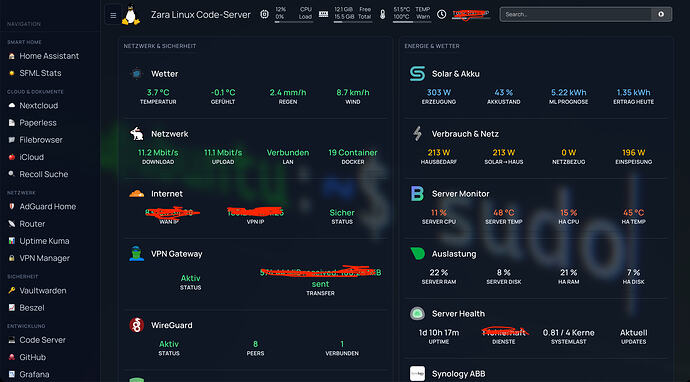Open Paperless sidebar entry
Screen dimensions: 690x382
[x=32, y=123]
